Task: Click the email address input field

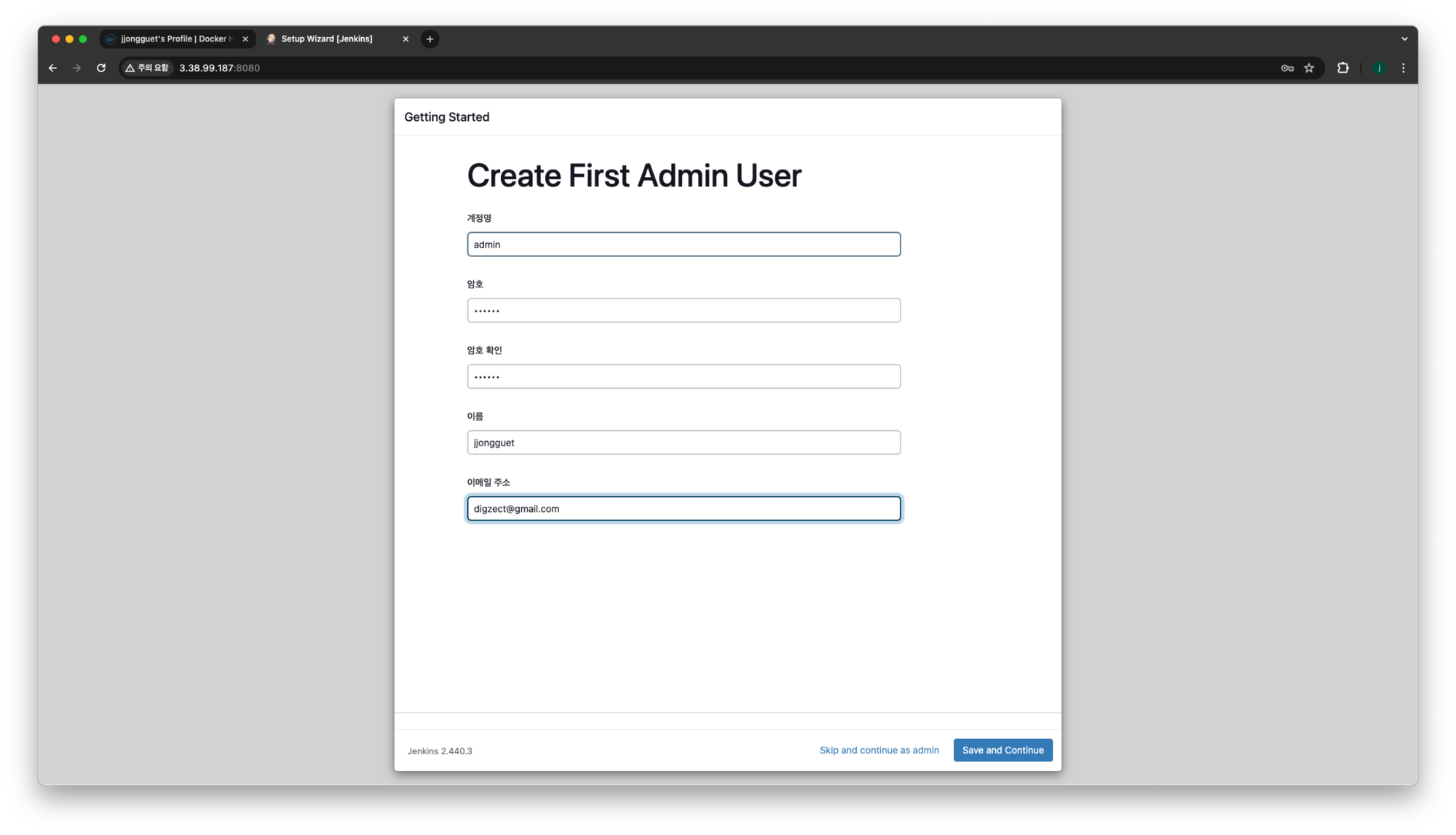Action: (x=684, y=509)
